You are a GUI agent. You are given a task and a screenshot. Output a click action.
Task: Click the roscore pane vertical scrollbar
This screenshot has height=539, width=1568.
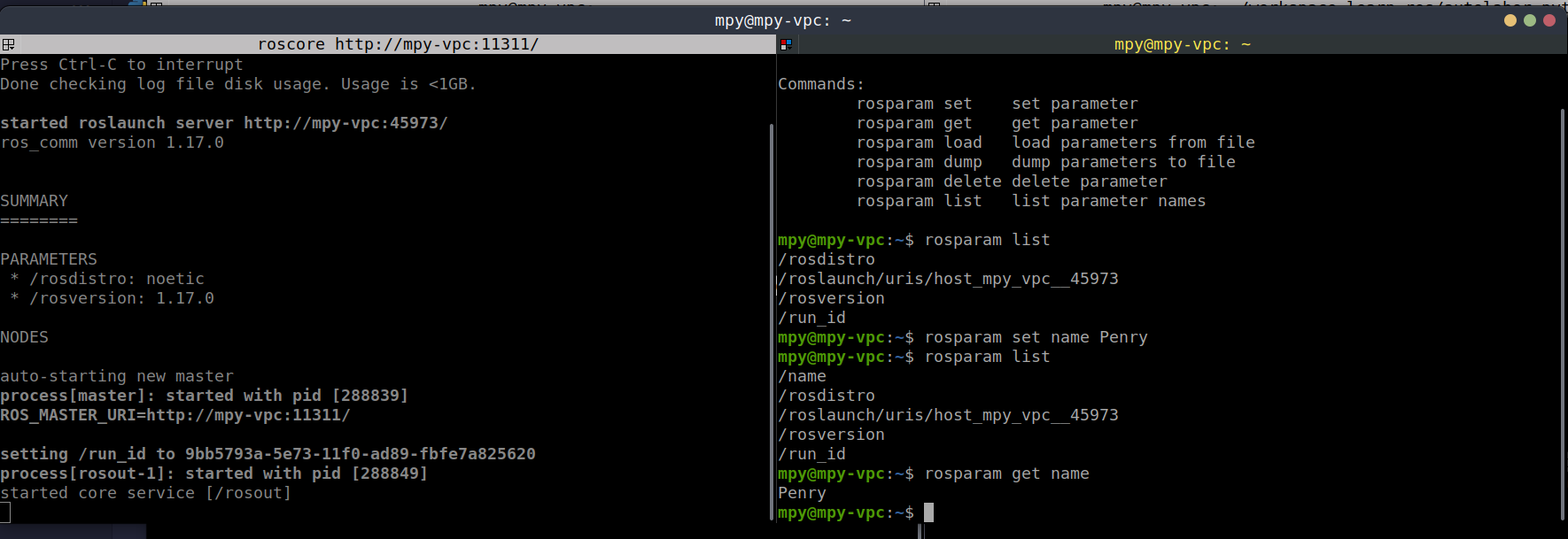coord(772,319)
